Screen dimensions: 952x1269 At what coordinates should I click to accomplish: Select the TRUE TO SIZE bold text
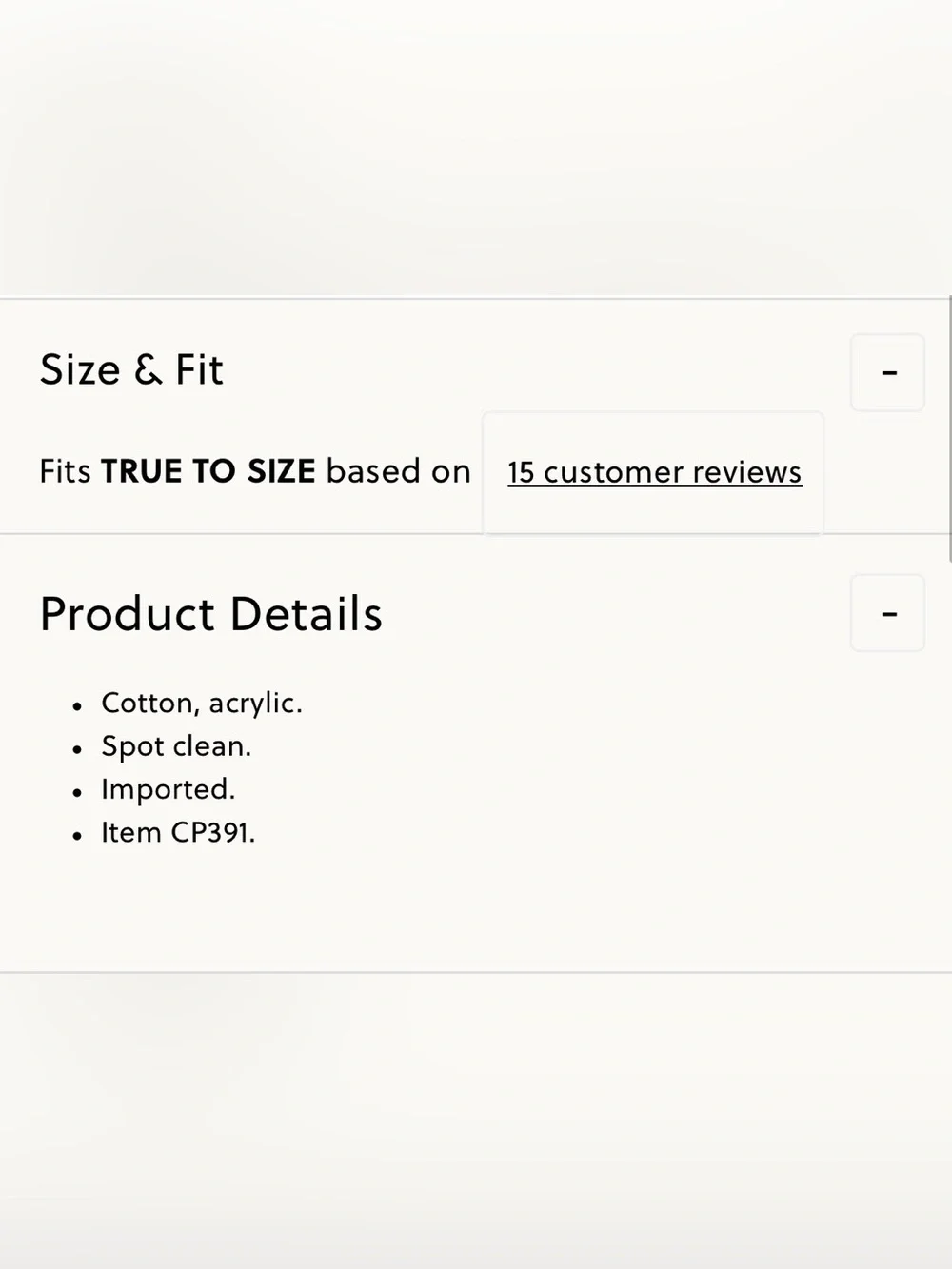(x=208, y=471)
